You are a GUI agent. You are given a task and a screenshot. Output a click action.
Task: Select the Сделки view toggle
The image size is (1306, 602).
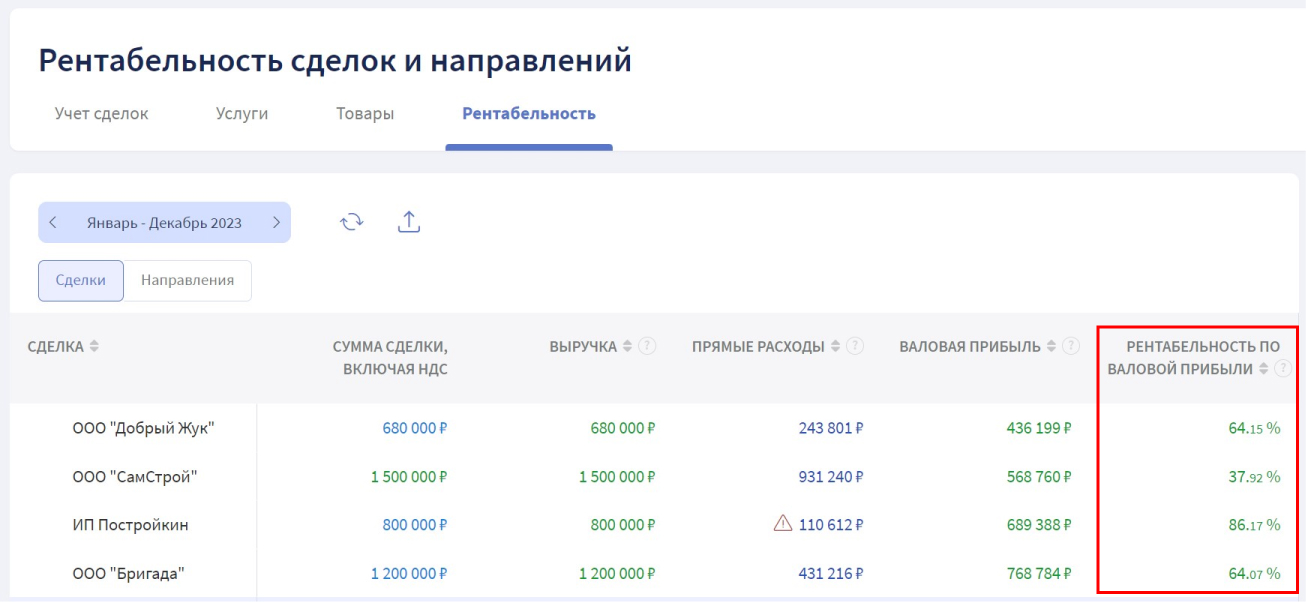click(81, 281)
